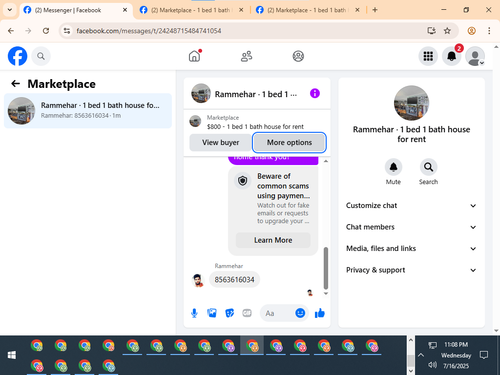Screen dimensions: 500x375
Task: Click the 8563616034 message bubble
Action: 234,279
